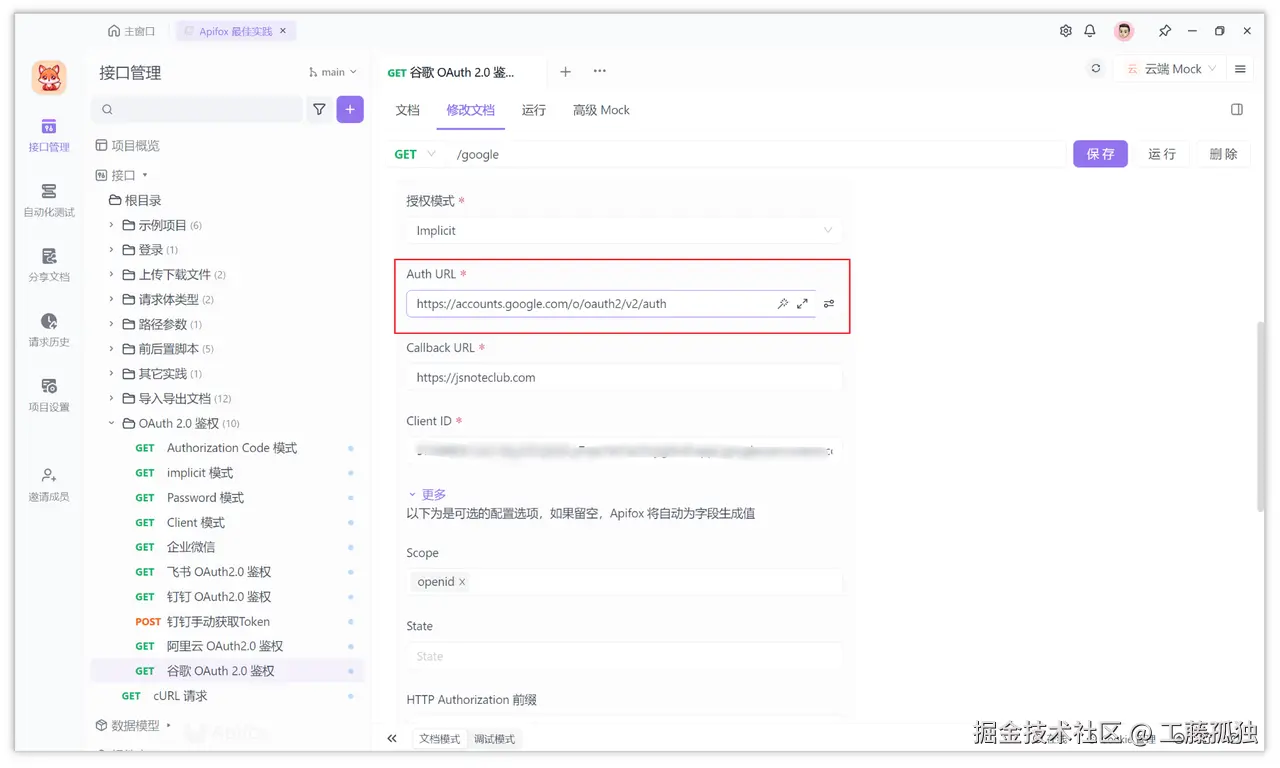The width and height of the screenshot is (1280, 768).
Task: Open the refresh icon near 云端 Mock
Action: point(1095,70)
